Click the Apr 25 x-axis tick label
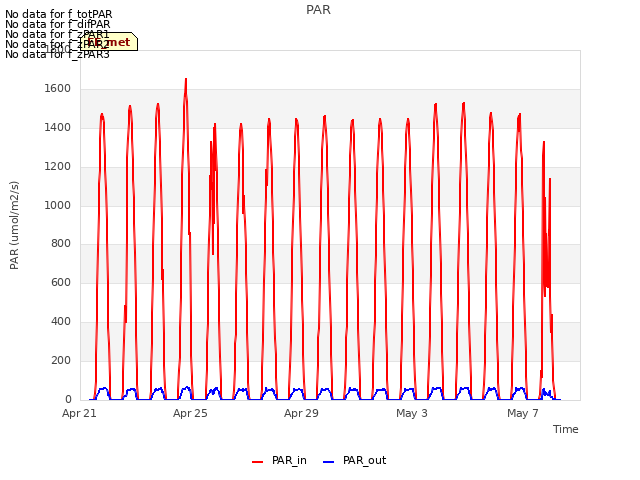 (190, 413)
